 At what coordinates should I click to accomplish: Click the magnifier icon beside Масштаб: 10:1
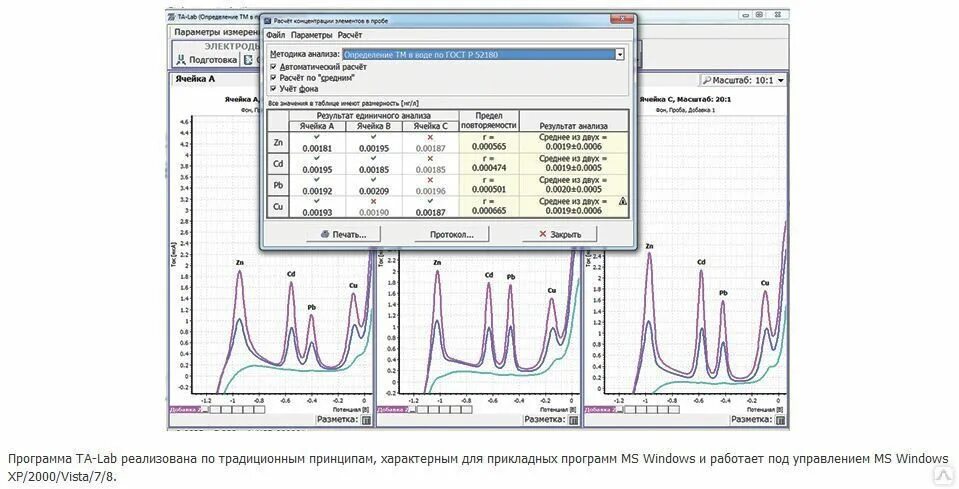706,80
